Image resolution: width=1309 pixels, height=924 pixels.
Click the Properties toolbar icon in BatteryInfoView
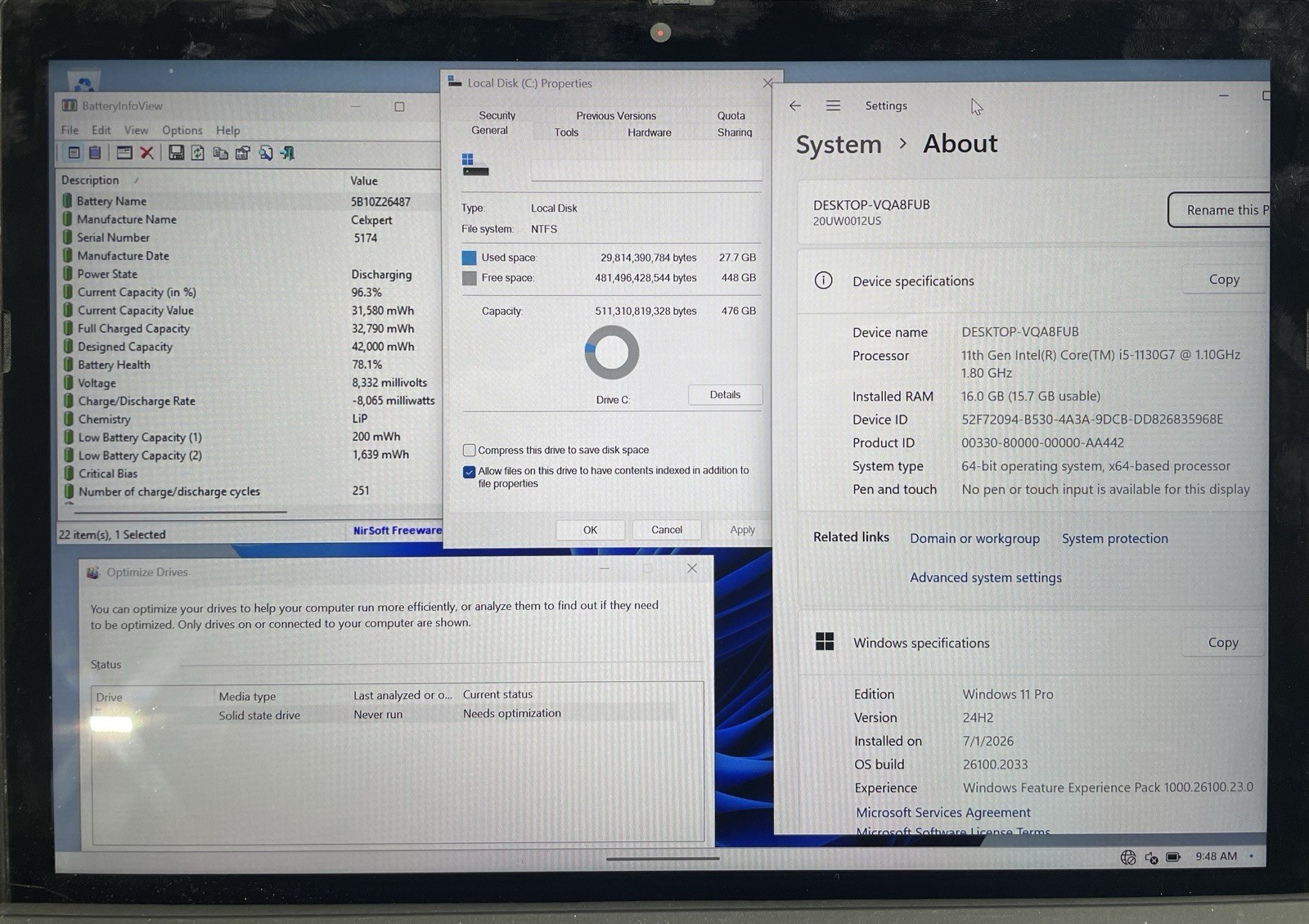tap(243, 153)
